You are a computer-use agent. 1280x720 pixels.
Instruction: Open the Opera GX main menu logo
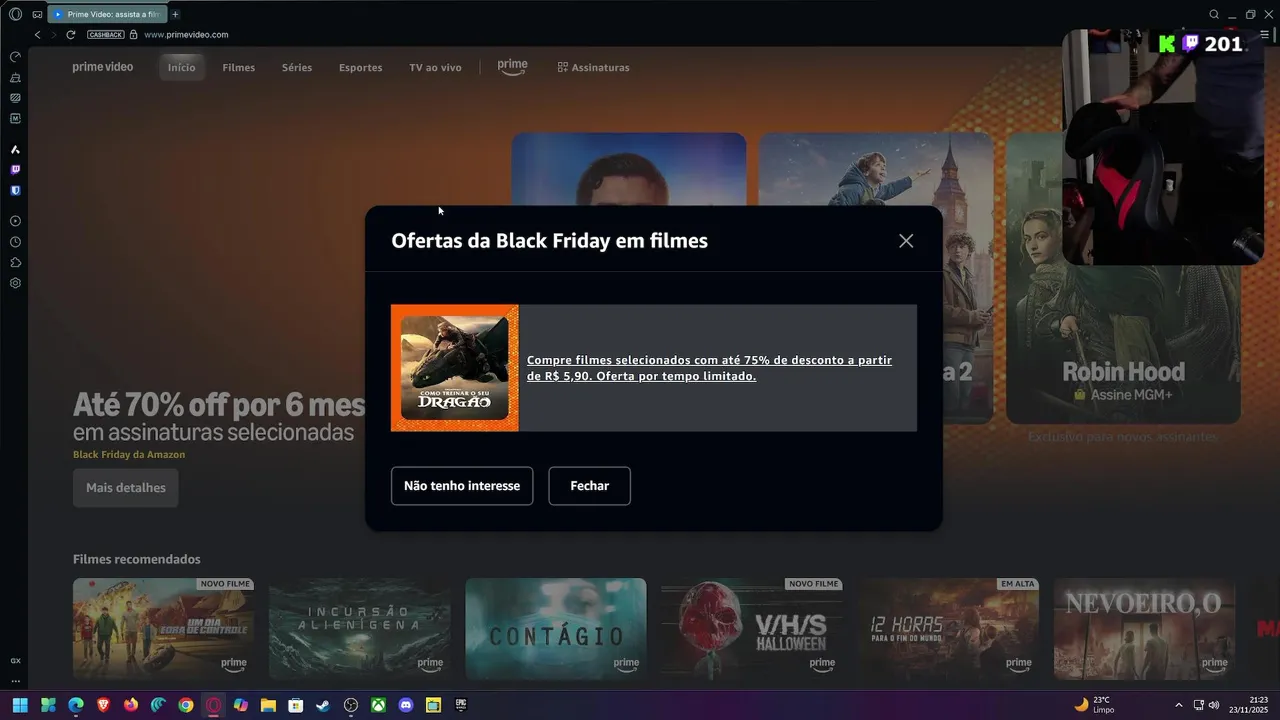15,14
